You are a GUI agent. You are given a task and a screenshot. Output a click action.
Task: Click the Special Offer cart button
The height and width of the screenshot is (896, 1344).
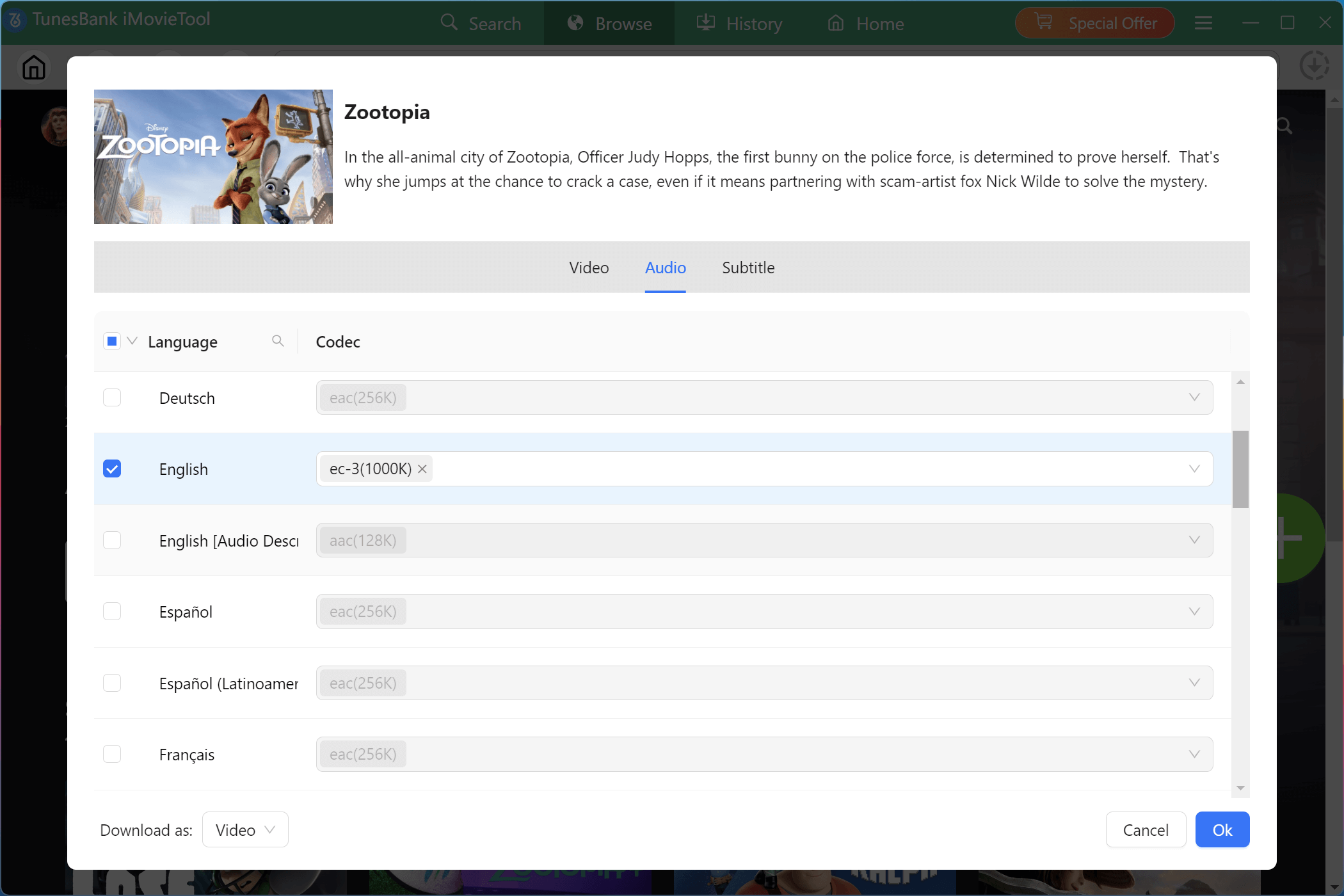pos(1094,24)
